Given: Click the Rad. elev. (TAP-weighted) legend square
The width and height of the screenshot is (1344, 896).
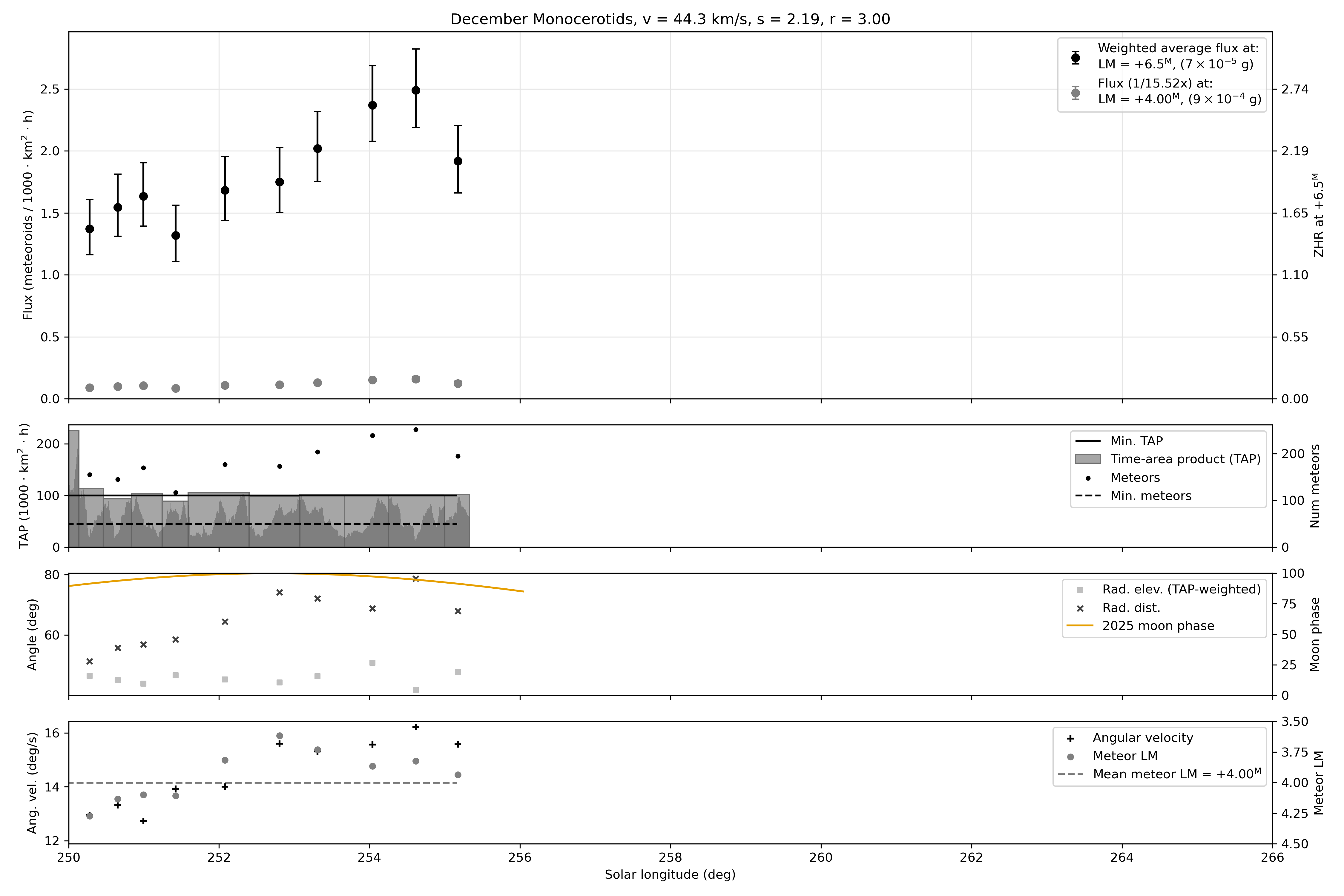Looking at the screenshot, I should click(x=1079, y=590).
